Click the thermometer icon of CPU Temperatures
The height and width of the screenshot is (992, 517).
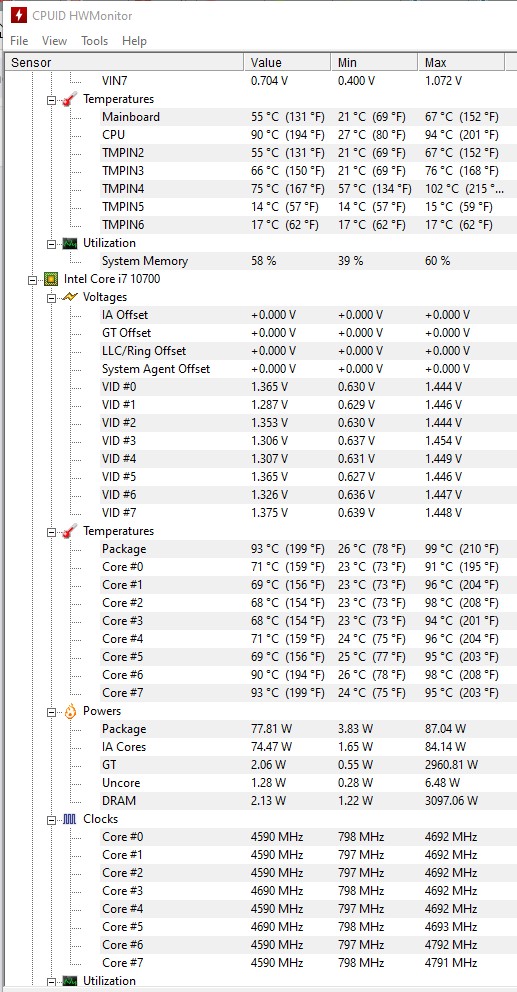click(70, 531)
